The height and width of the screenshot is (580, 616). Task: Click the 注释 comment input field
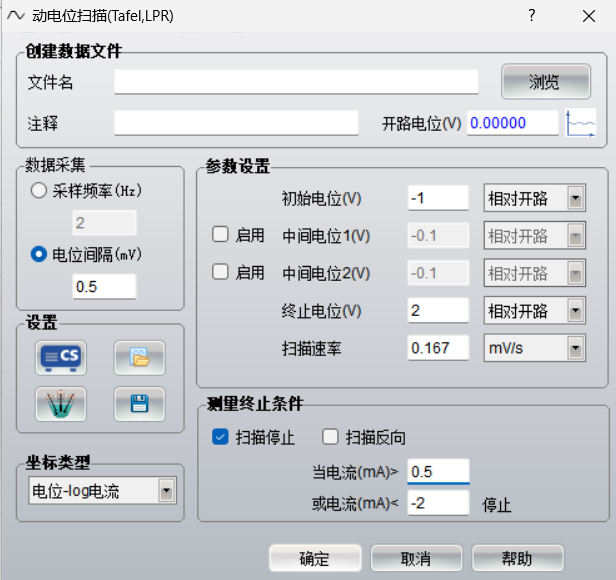(236, 123)
